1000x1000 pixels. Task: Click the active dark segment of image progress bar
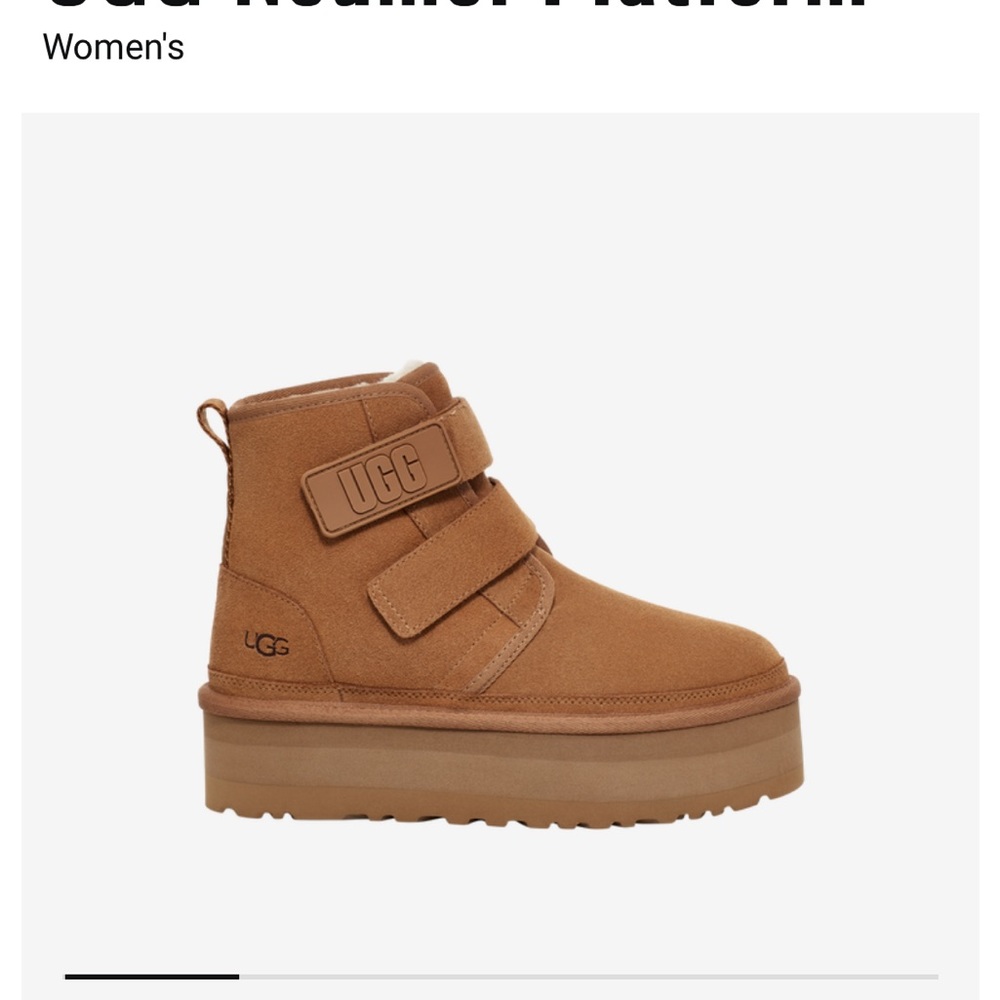[152, 976]
